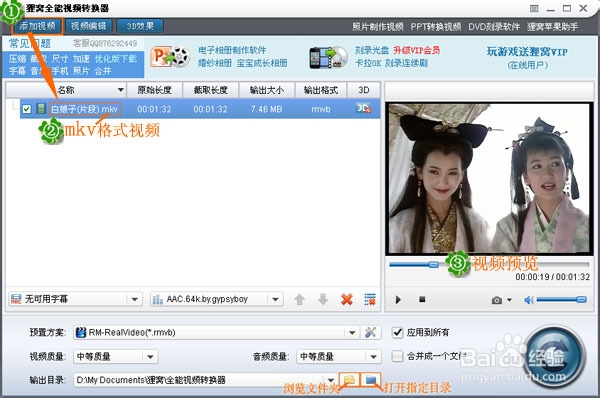Screen dimensions: 600x398
Task: Click the rmvb output format cell
Action: coord(321,109)
